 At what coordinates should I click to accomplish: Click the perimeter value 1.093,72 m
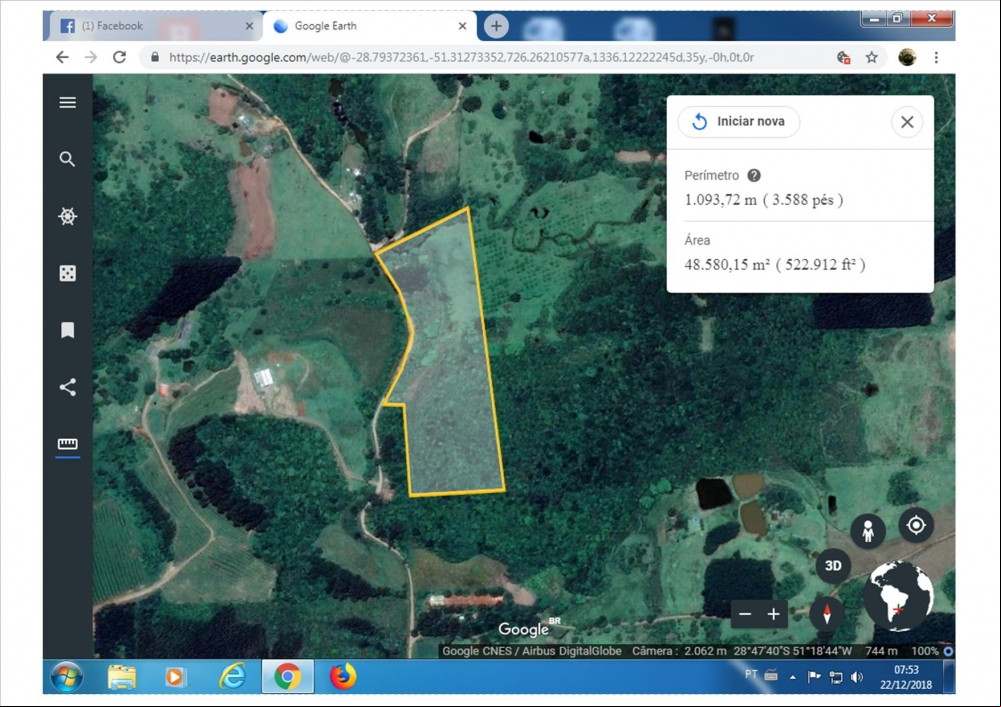(720, 200)
